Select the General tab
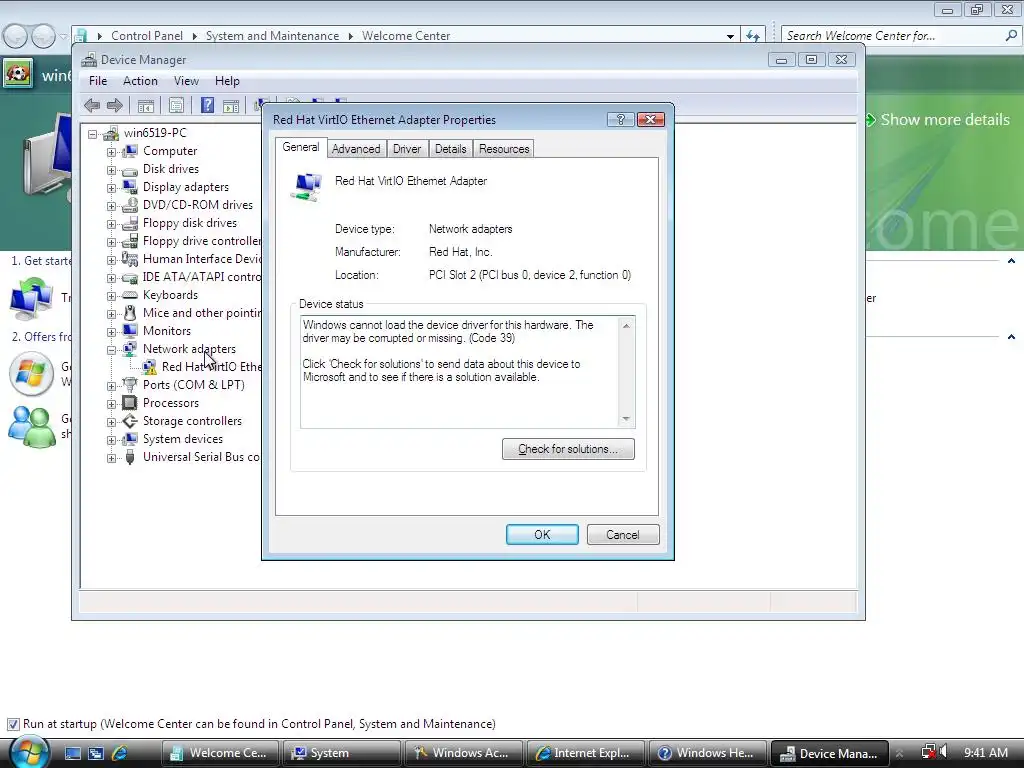Viewport: 1024px width, 768px height. 300,147
